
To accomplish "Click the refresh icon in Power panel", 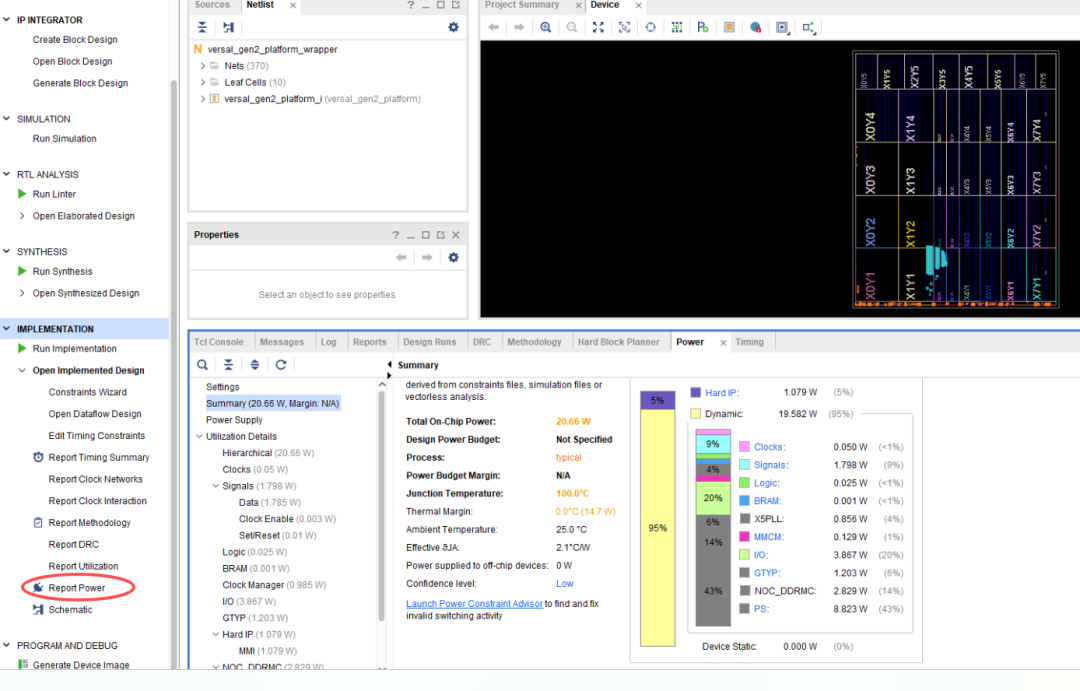I will point(281,365).
